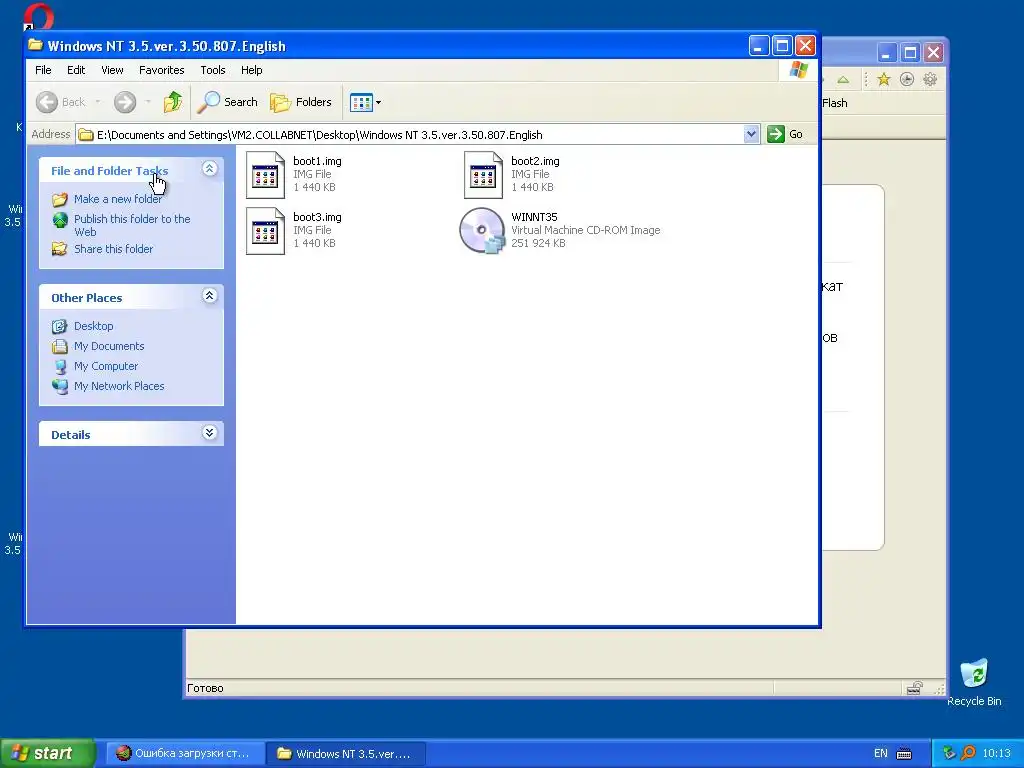The width and height of the screenshot is (1024, 768).
Task: Select the boot3.img file icon
Action: pos(265,231)
